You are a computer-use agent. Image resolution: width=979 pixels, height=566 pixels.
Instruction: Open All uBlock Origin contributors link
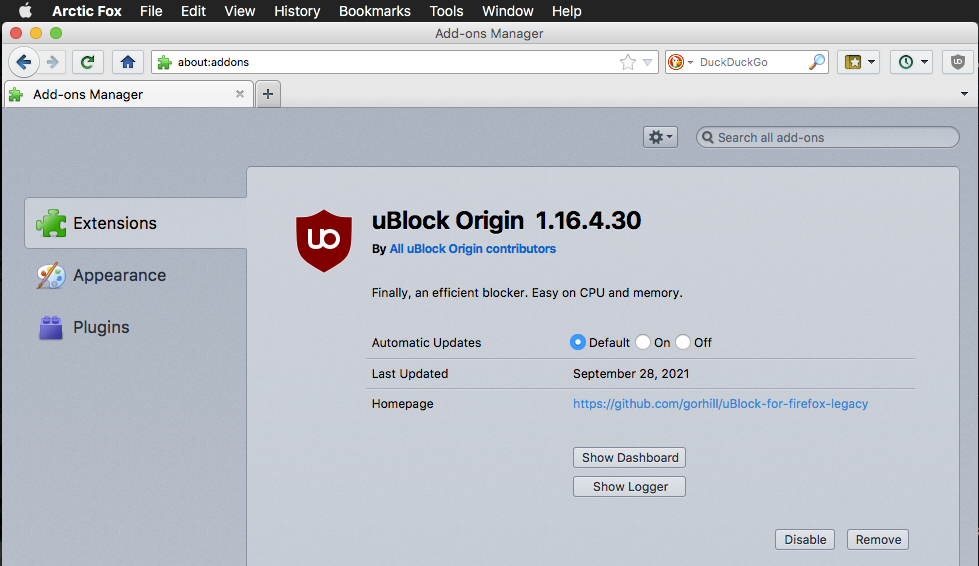click(x=473, y=249)
